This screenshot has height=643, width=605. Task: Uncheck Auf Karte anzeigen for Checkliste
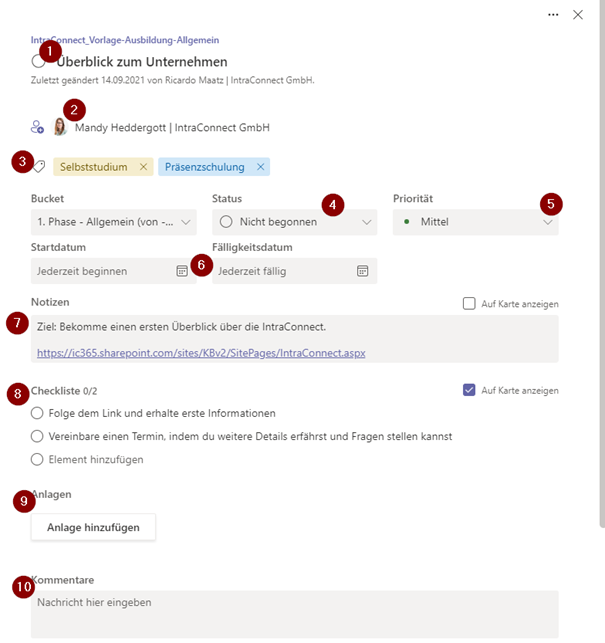tap(469, 390)
